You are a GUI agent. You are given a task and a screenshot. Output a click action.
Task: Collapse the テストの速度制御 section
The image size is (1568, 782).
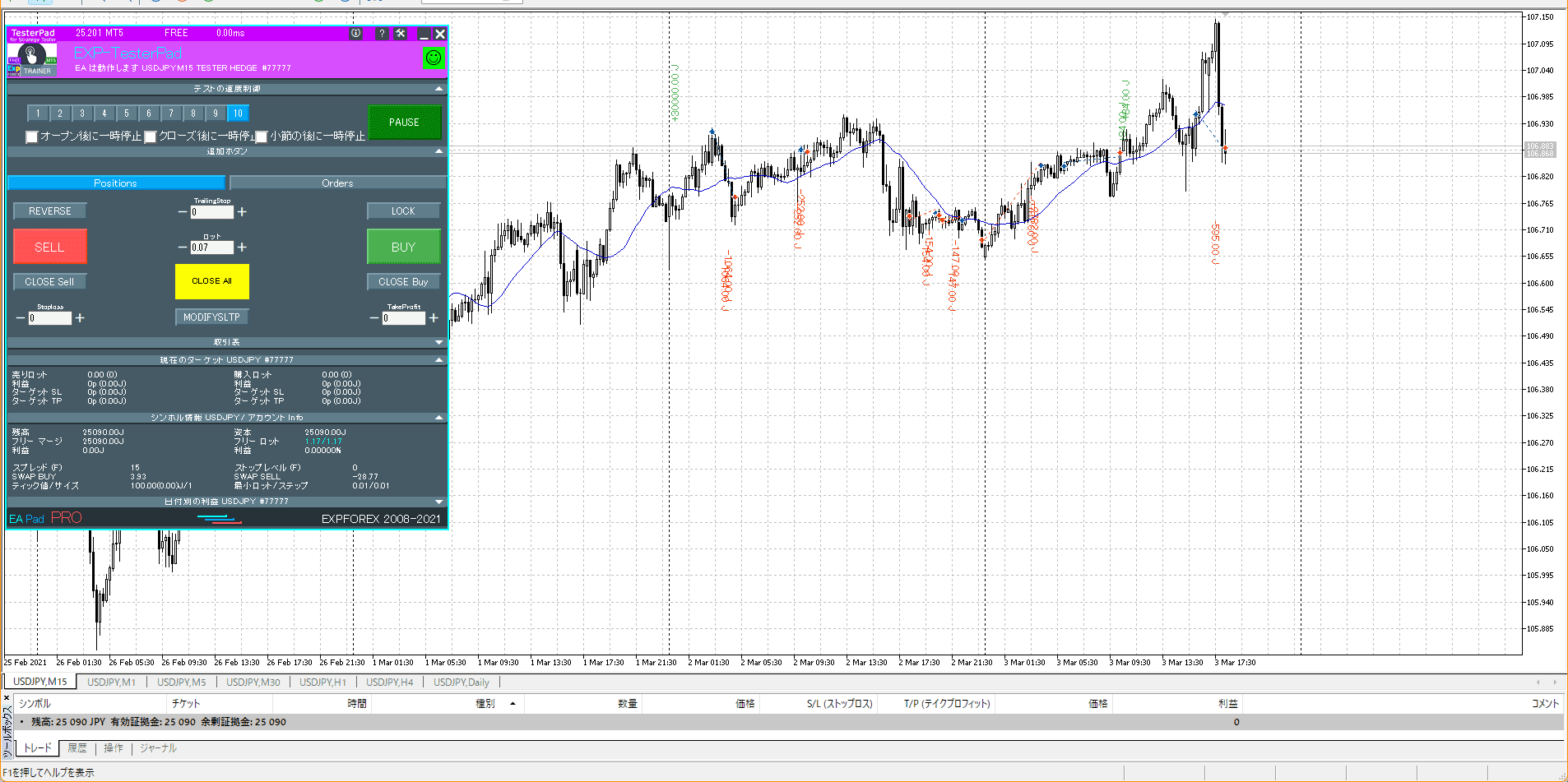click(x=438, y=89)
